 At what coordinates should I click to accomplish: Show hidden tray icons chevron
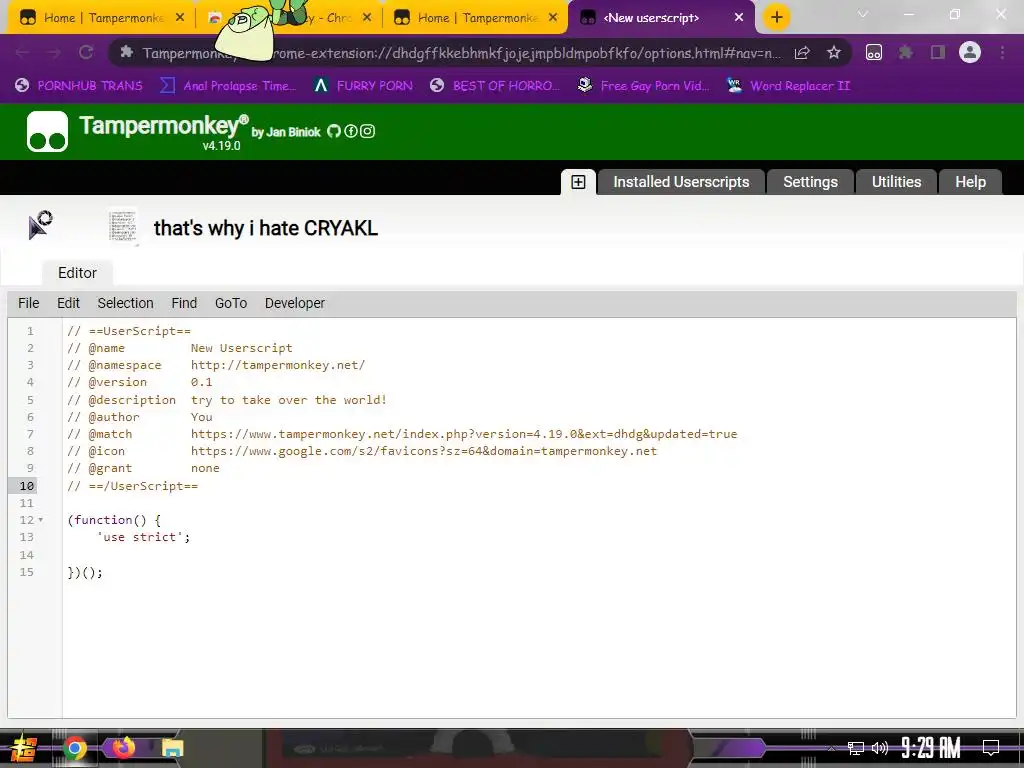pyautogui.click(x=831, y=748)
